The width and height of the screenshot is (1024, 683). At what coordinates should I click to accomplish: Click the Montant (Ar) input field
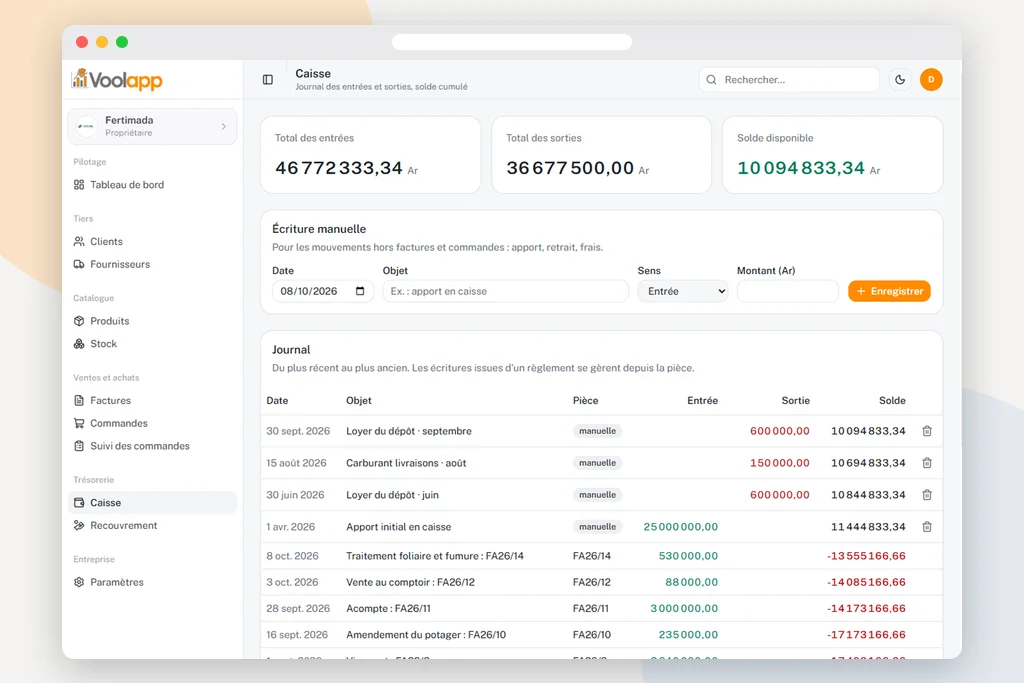click(x=788, y=291)
